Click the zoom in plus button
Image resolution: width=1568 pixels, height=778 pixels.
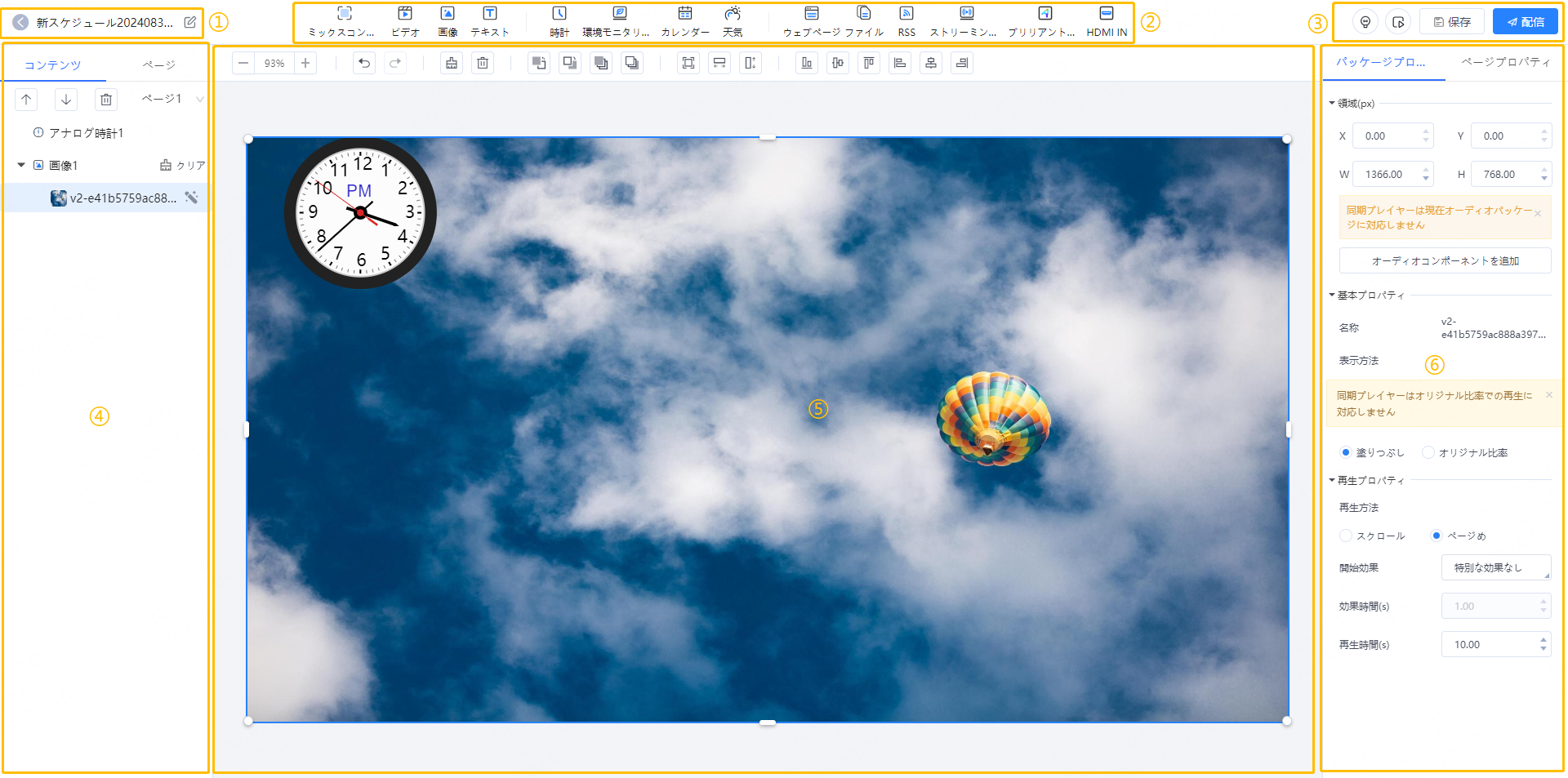tap(305, 64)
